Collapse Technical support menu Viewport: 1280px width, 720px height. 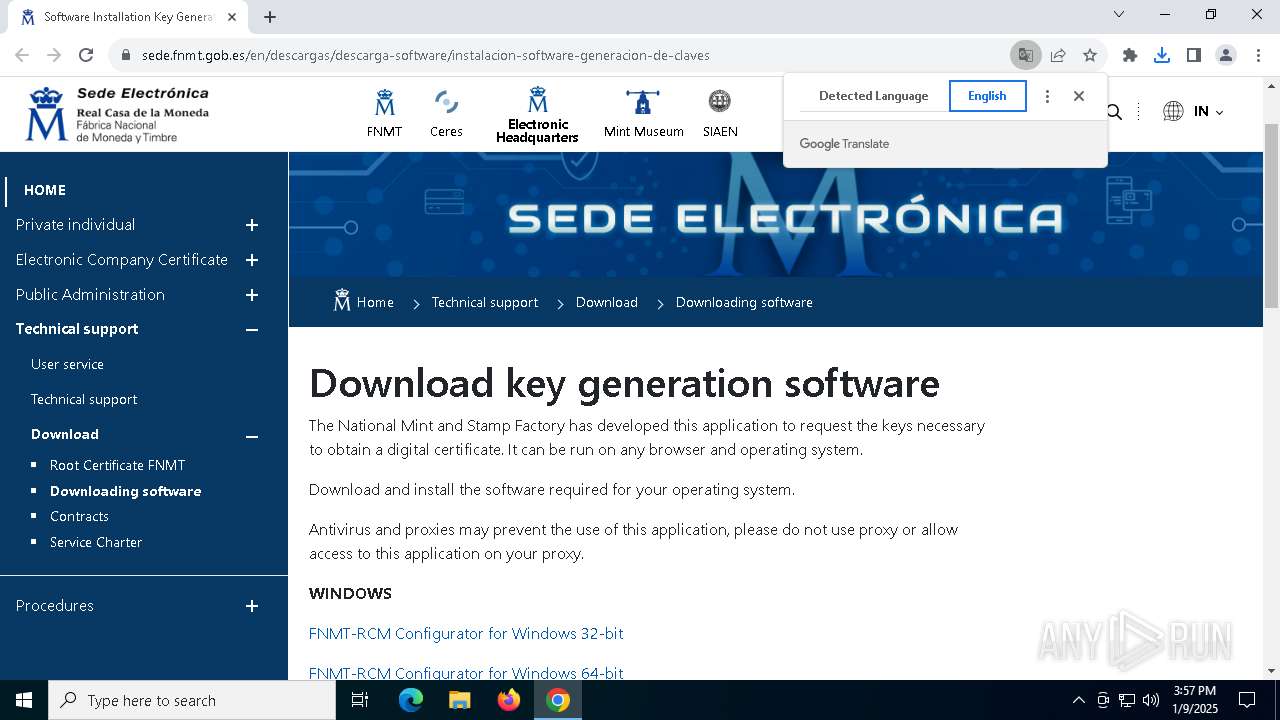[252, 329]
